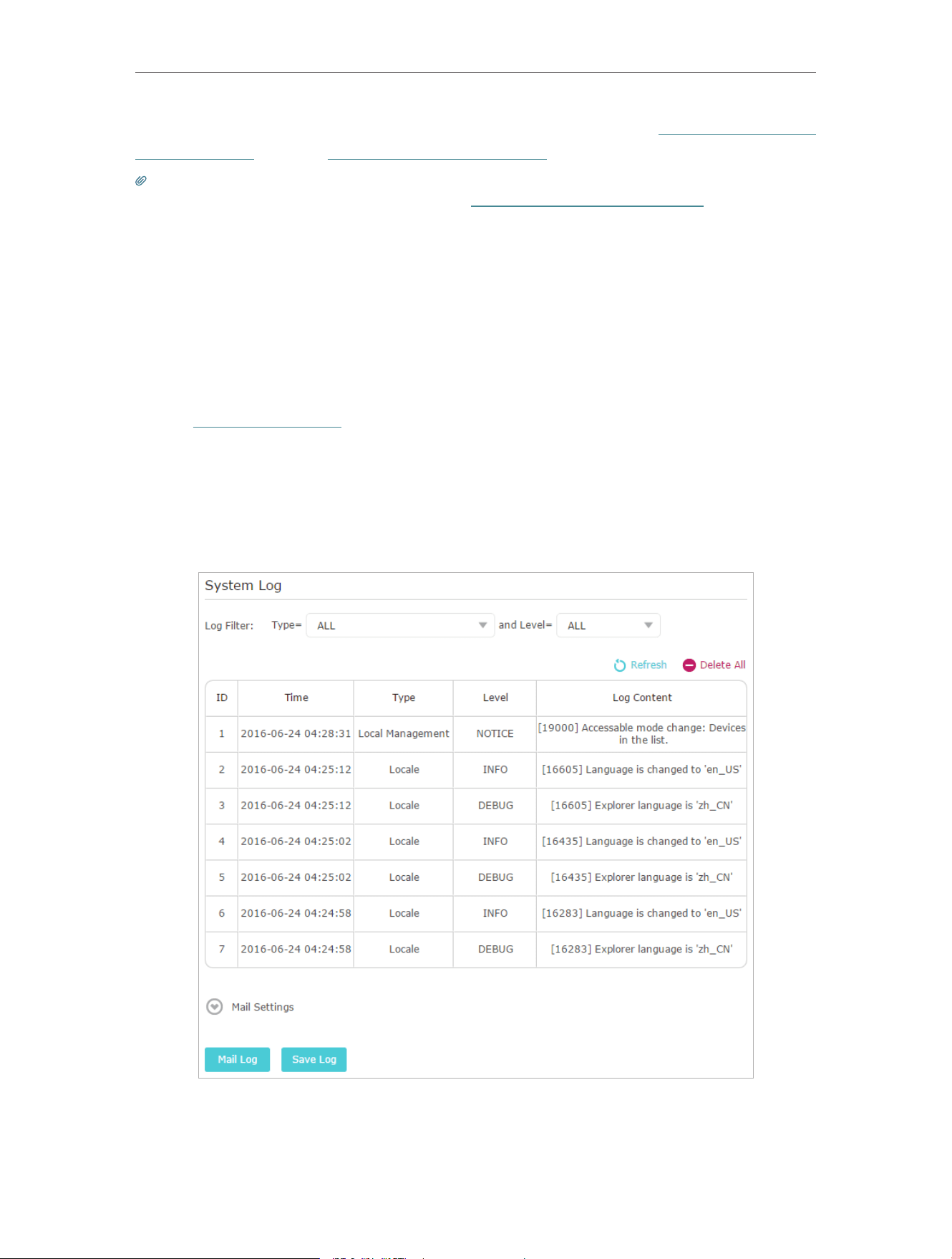Click the System Log panel title
The width and height of the screenshot is (952, 1259).
click(x=243, y=585)
